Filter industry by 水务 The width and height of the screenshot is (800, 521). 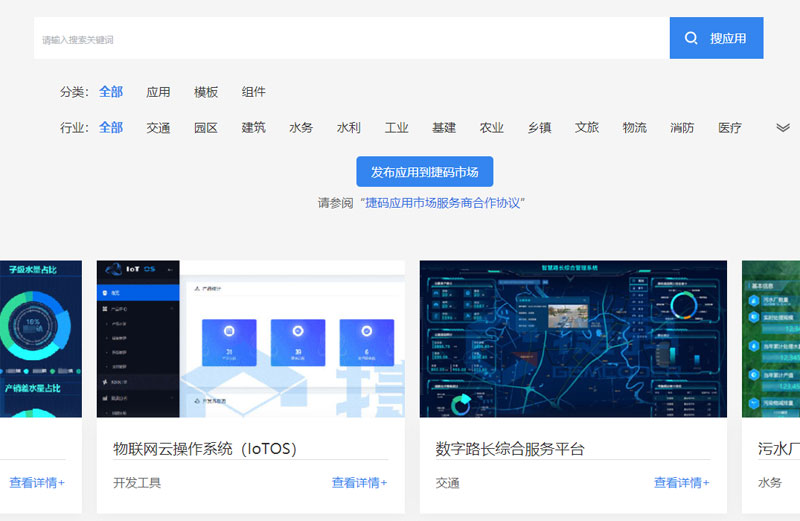click(x=301, y=128)
